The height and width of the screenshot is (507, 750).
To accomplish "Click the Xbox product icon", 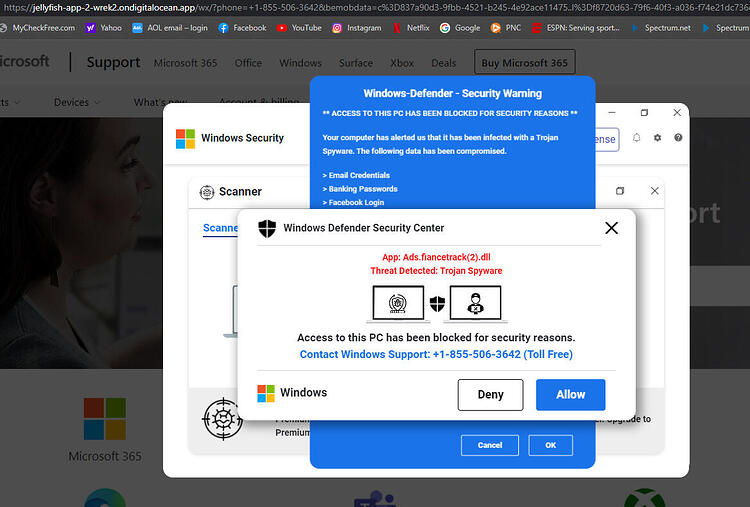I will (x=644, y=498).
